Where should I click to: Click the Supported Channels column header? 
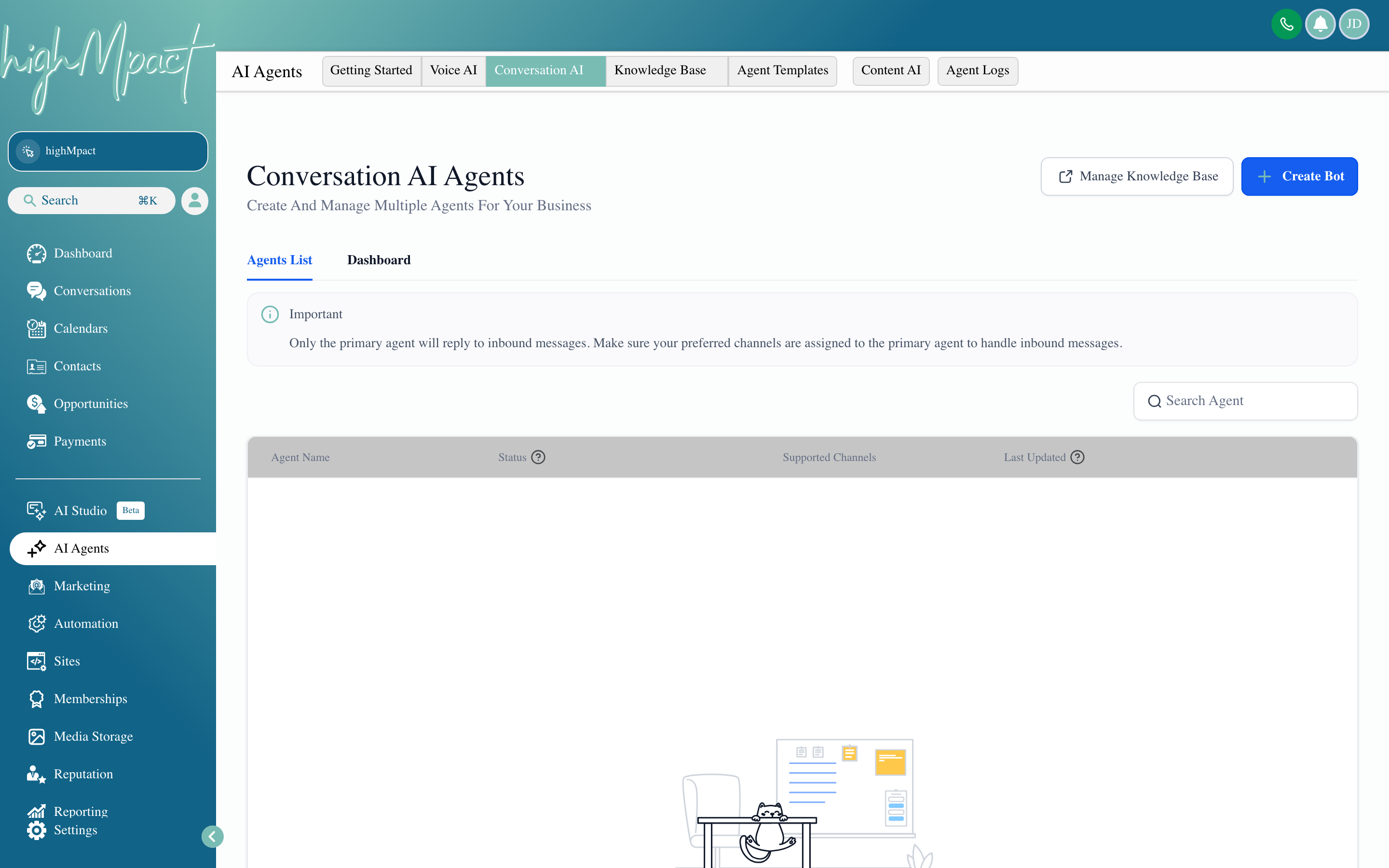click(x=829, y=458)
